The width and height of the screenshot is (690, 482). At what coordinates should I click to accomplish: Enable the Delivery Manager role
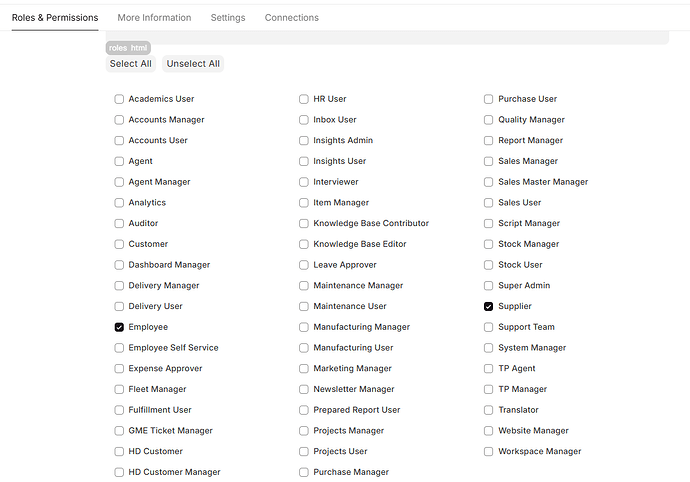click(119, 286)
